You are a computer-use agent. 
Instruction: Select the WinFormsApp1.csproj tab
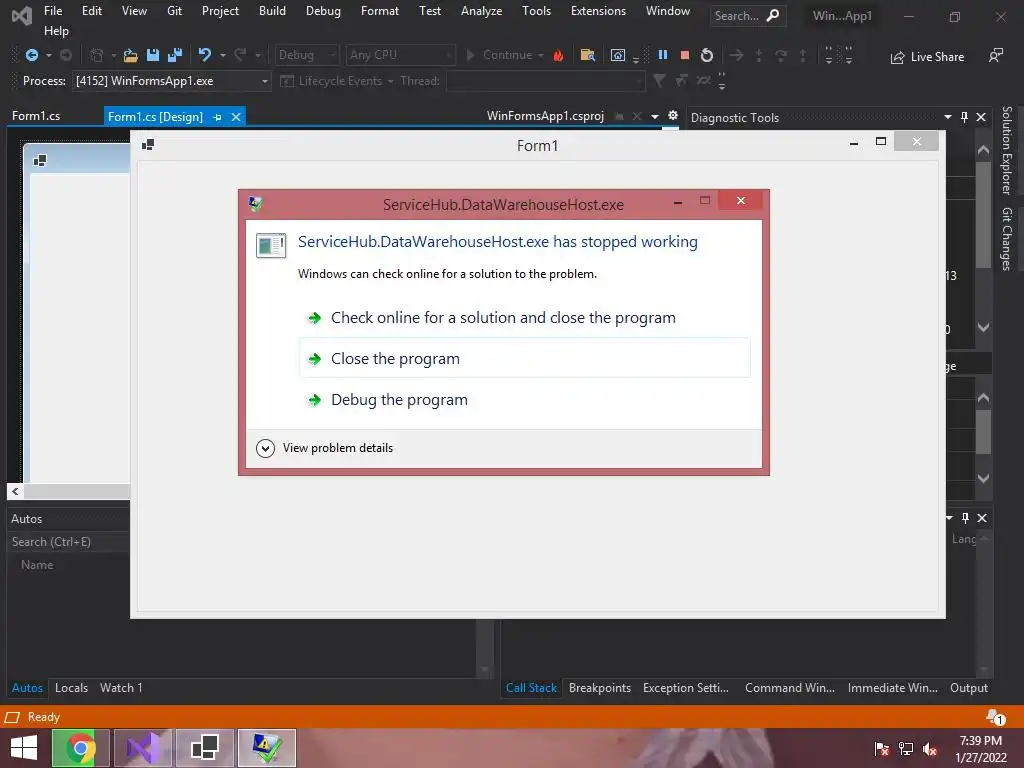coord(545,116)
